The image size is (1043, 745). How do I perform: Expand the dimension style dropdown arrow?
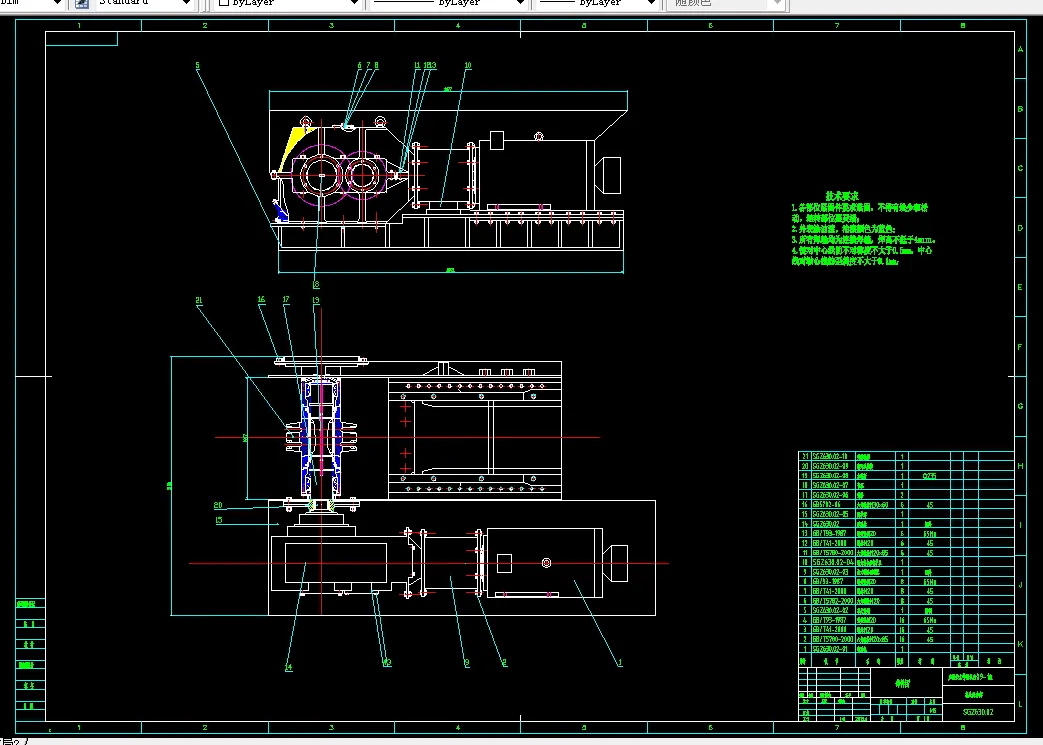pyautogui.click(x=57, y=3)
